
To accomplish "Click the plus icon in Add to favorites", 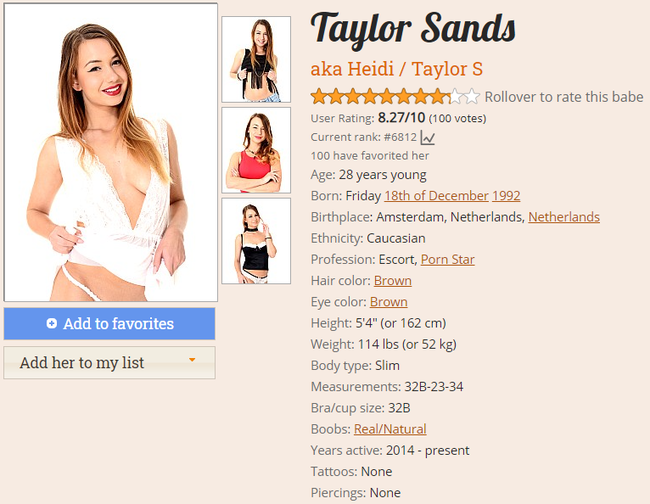I will click(x=52, y=323).
